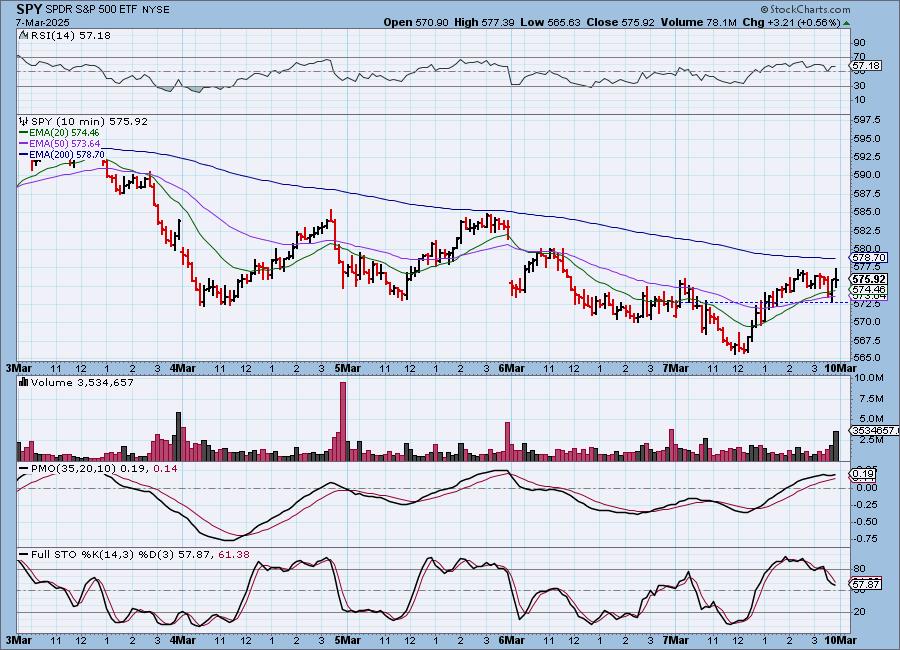Screen dimensions: 900x650
Task: Click 6Mar on the axis under stochastic panel
Action: [x=511, y=640]
